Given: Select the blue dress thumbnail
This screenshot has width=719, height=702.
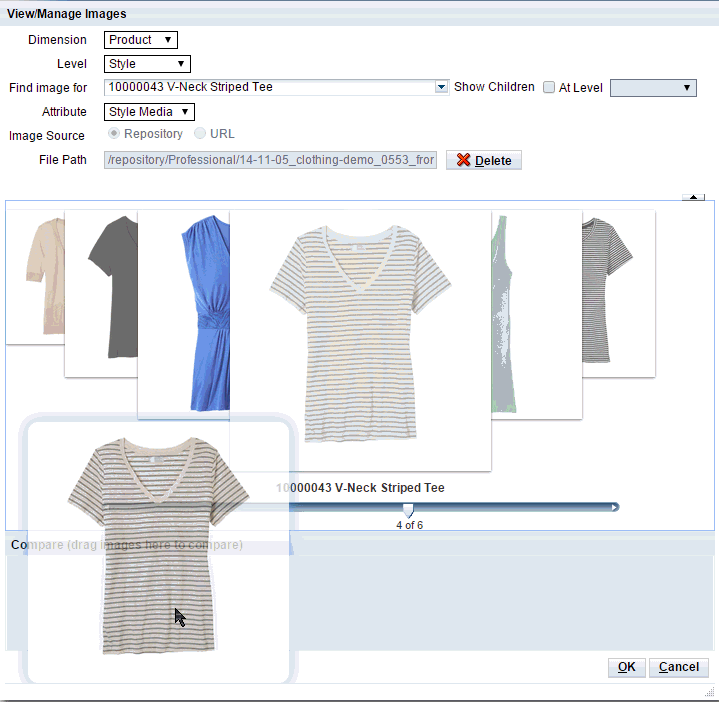Looking at the screenshot, I should [184, 315].
